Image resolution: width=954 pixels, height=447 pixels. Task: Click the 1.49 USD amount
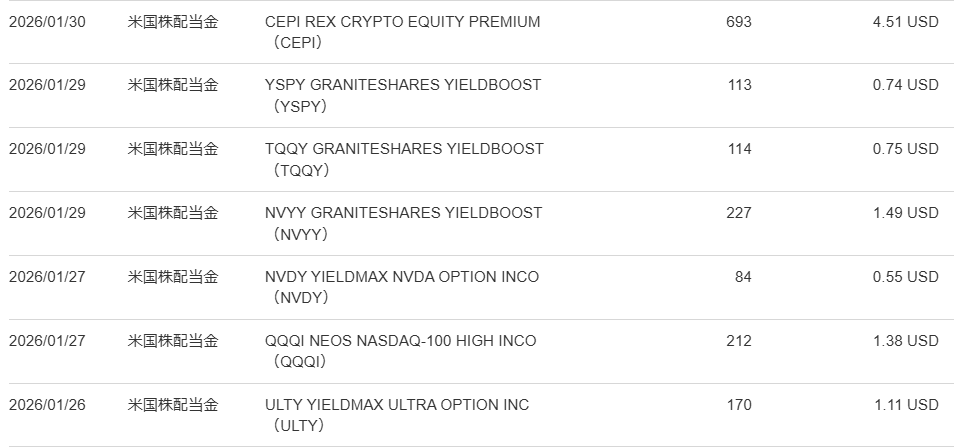click(x=906, y=213)
